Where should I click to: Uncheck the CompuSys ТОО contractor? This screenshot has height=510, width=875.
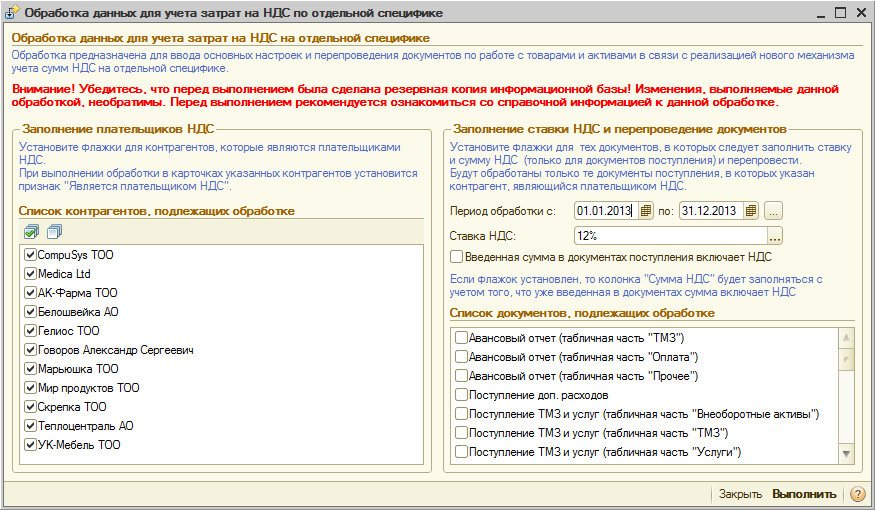(x=30, y=255)
